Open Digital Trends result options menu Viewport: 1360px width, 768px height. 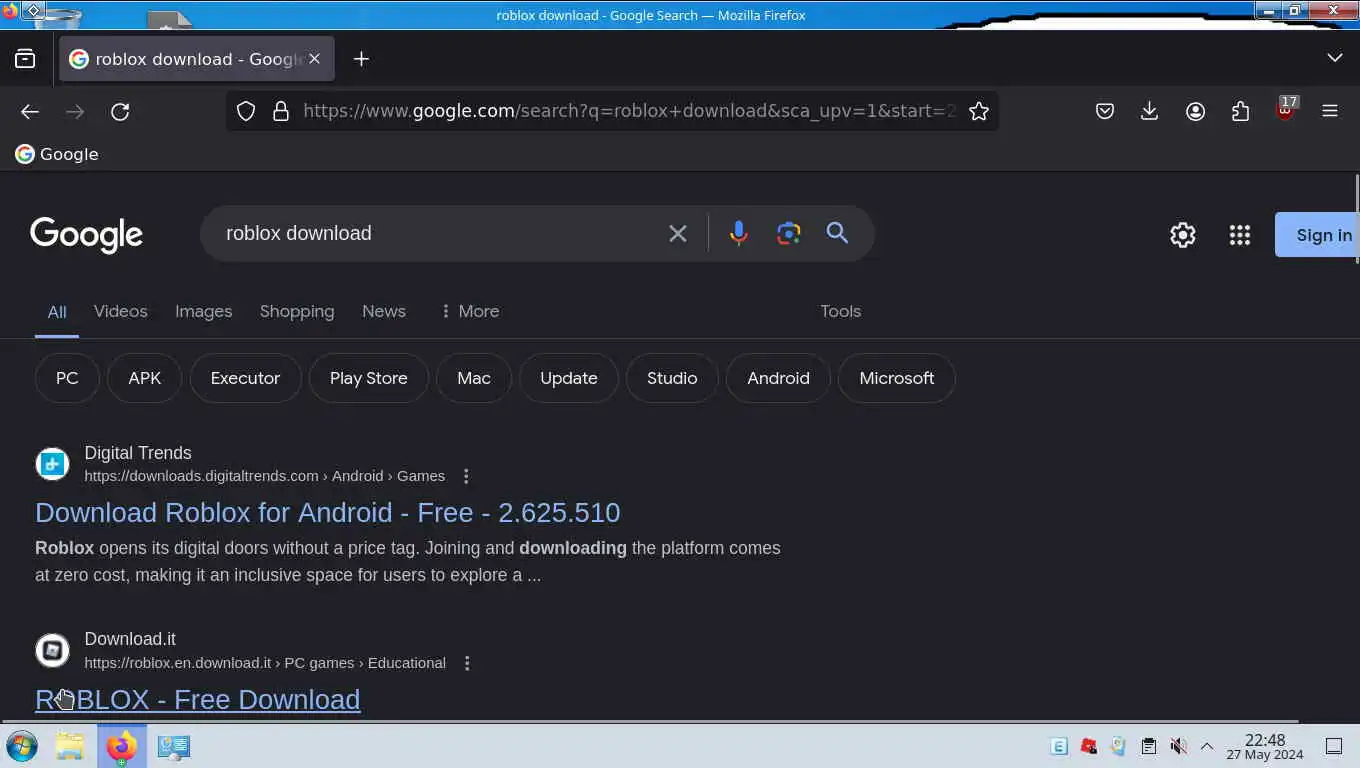tap(466, 476)
